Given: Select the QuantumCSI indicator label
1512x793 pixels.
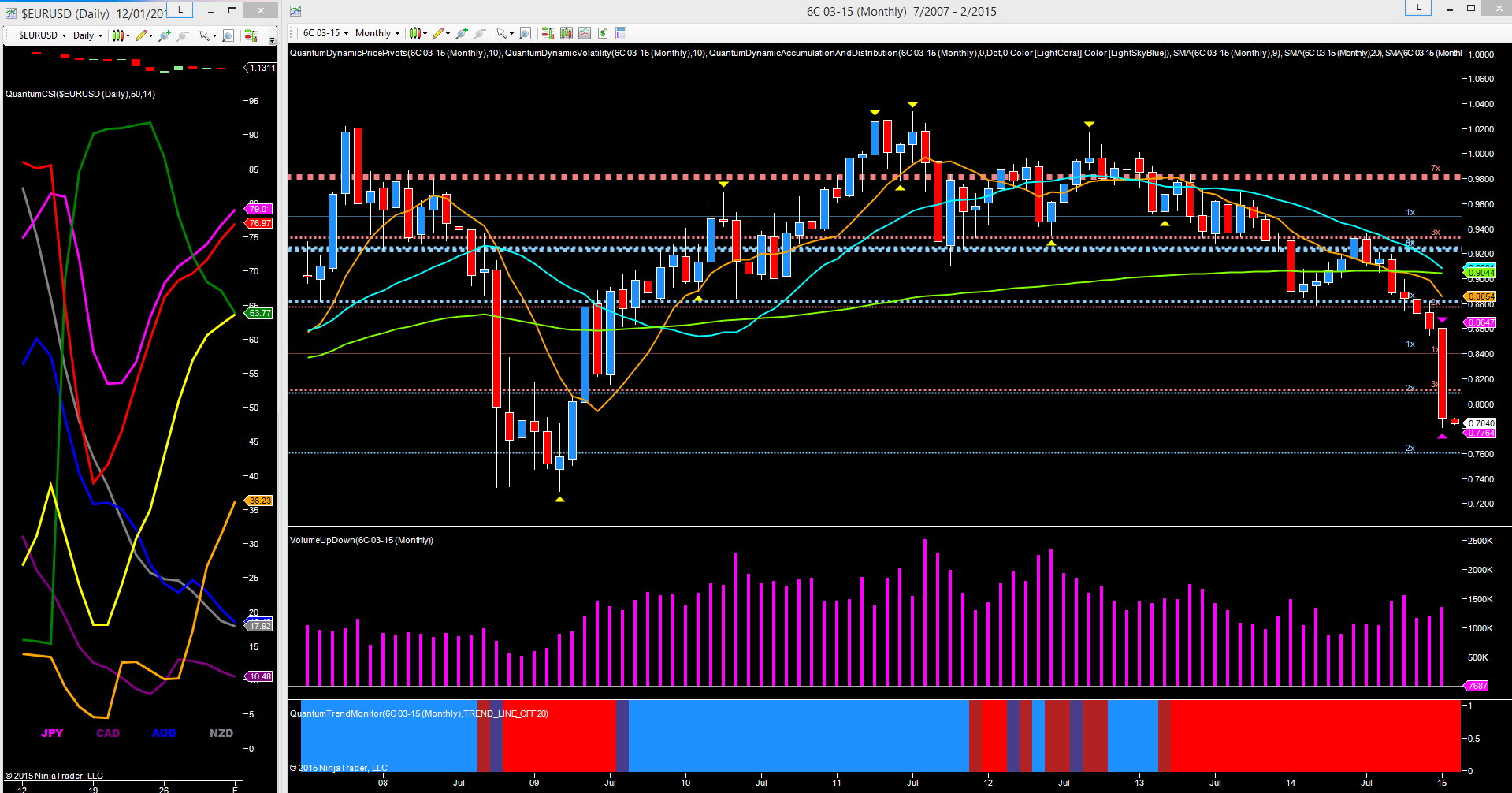Looking at the screenshot, I should coord(80,94).
